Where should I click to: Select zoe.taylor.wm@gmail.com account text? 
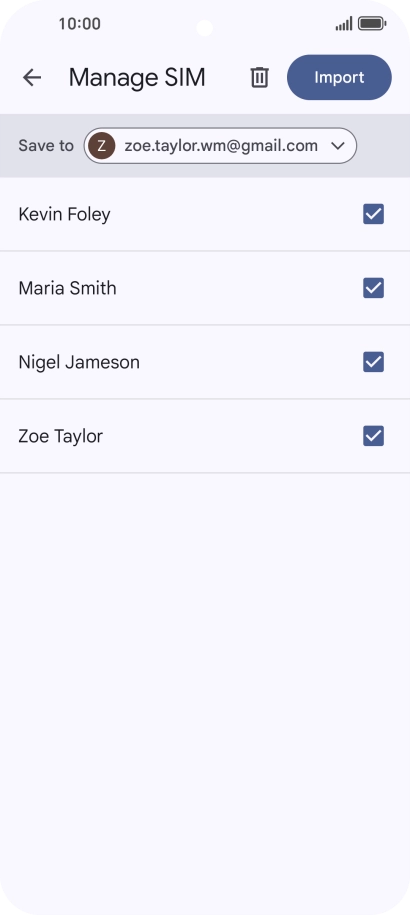coord(221,146)
